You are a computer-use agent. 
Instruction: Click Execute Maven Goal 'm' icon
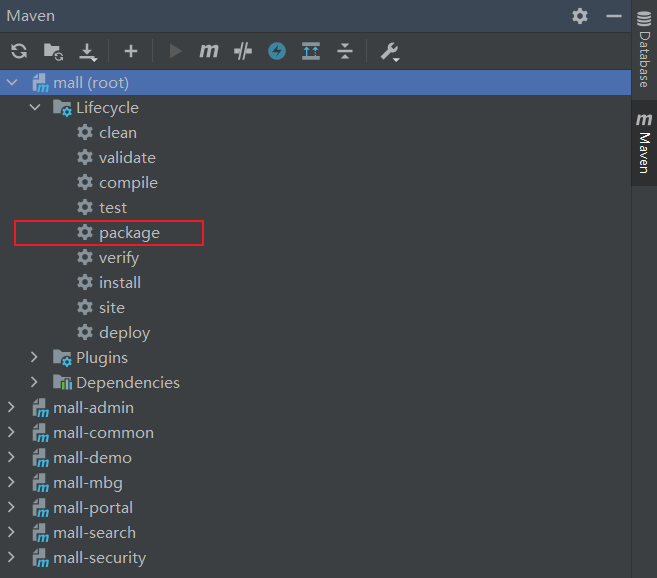(209, 51)
